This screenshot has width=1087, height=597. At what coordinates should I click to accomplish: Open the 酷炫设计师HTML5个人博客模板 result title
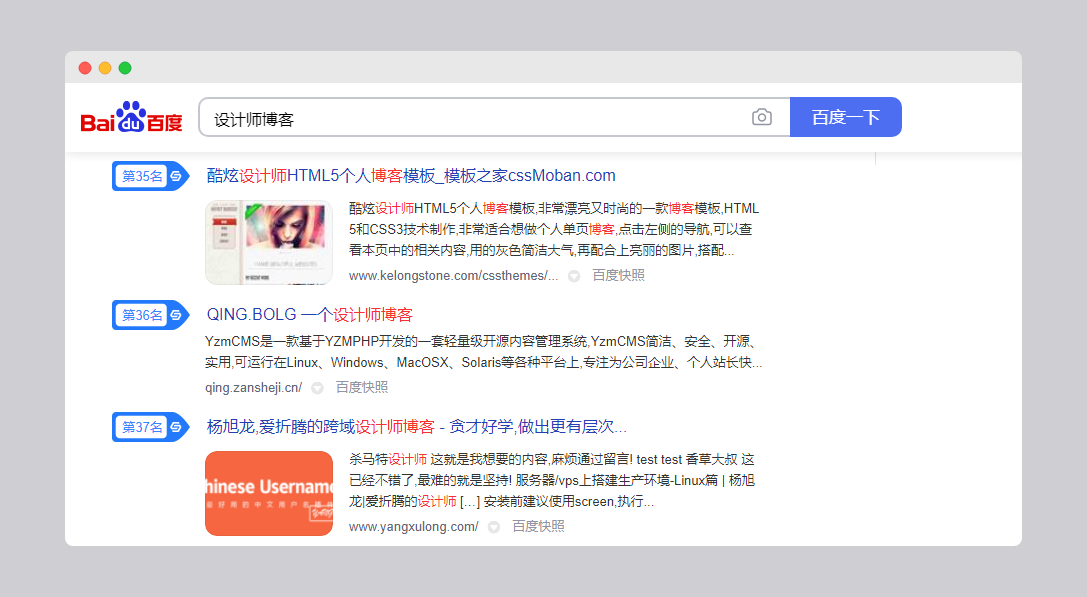[411, 176]
